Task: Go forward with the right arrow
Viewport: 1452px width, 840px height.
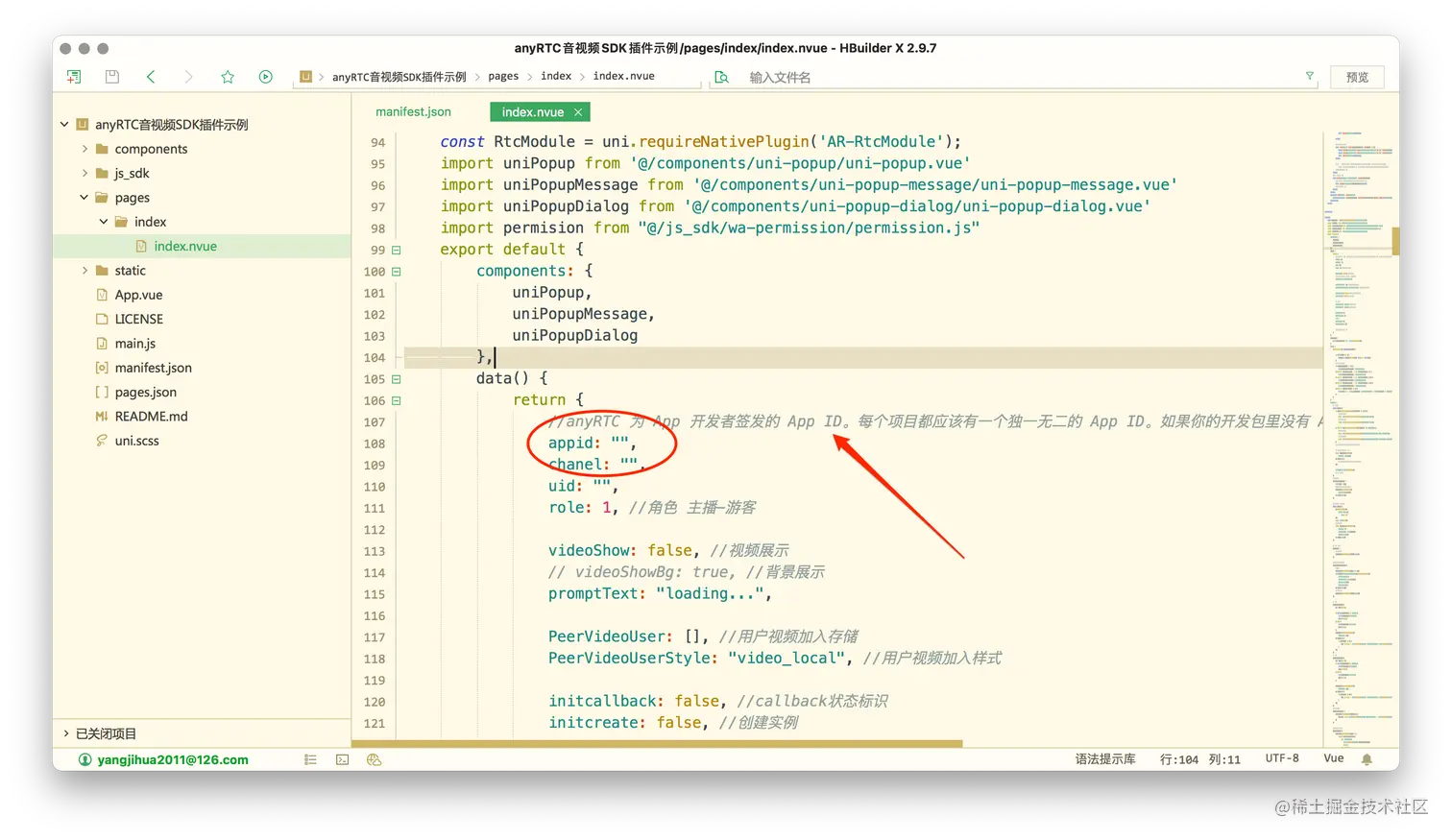Action: pyautogui.click(x=188, y=77)
